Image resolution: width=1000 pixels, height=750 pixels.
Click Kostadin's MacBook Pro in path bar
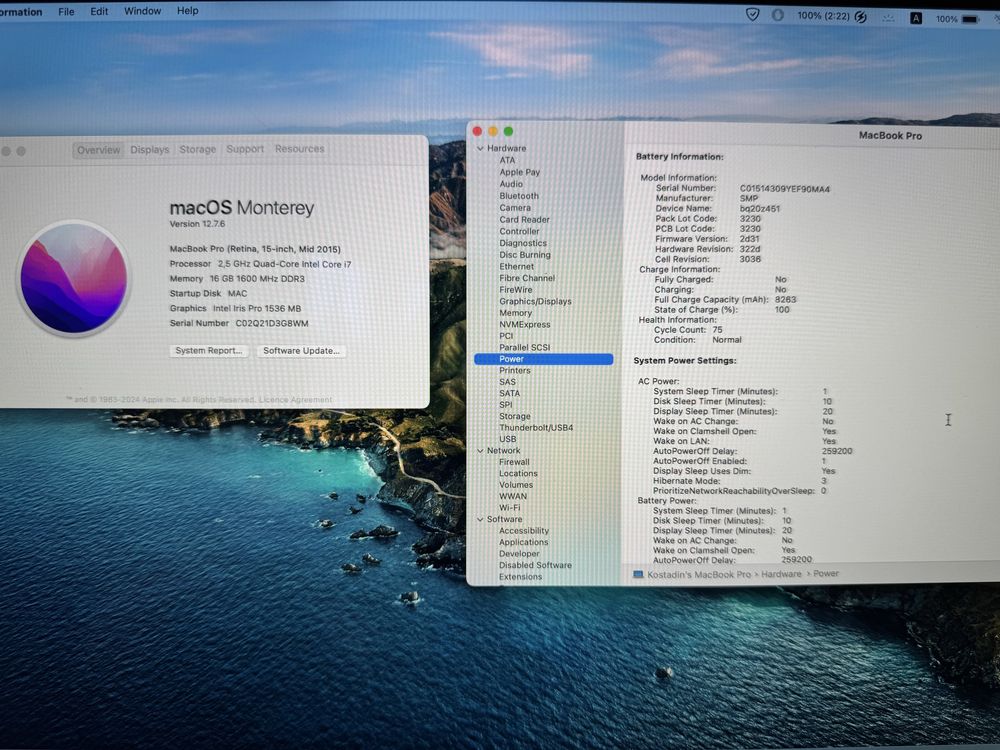point(699,575)
